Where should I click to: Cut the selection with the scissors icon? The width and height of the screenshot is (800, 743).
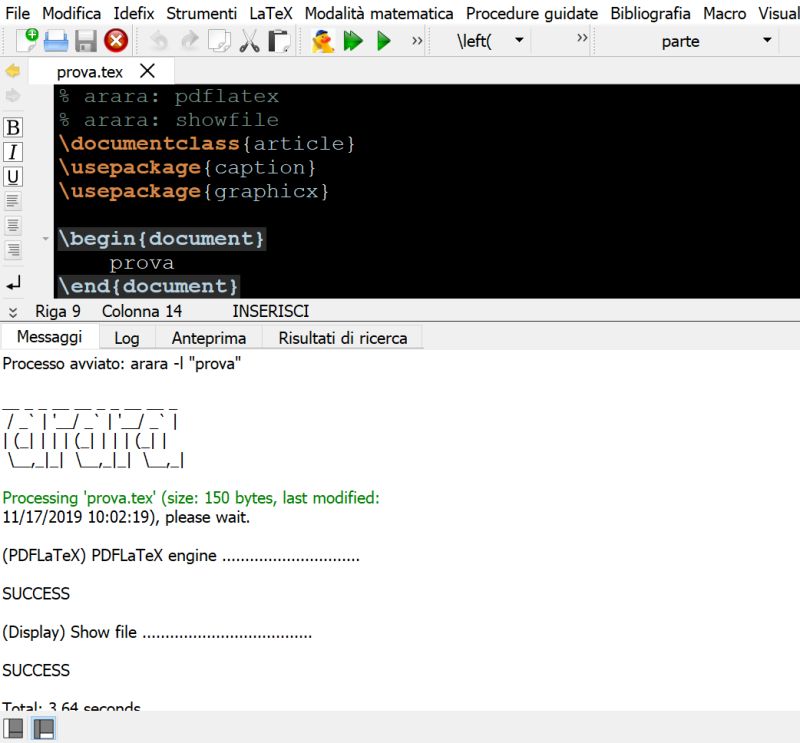(249, 41)
